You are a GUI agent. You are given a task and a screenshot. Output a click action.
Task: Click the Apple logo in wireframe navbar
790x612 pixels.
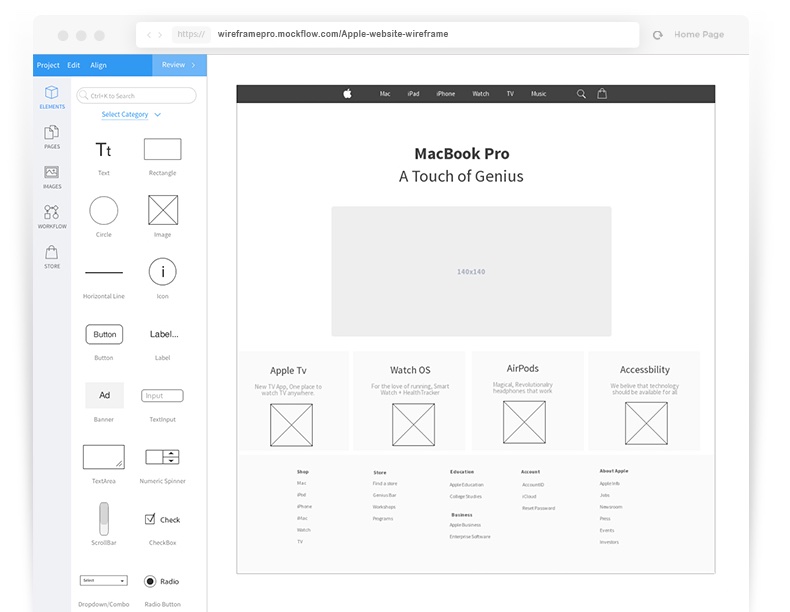[x=348, y=93]
